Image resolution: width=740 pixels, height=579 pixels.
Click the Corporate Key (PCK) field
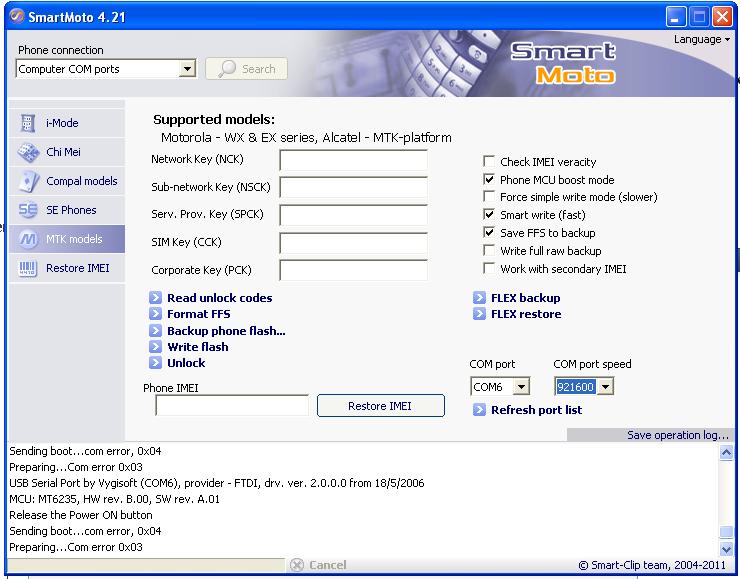[353, 270]
